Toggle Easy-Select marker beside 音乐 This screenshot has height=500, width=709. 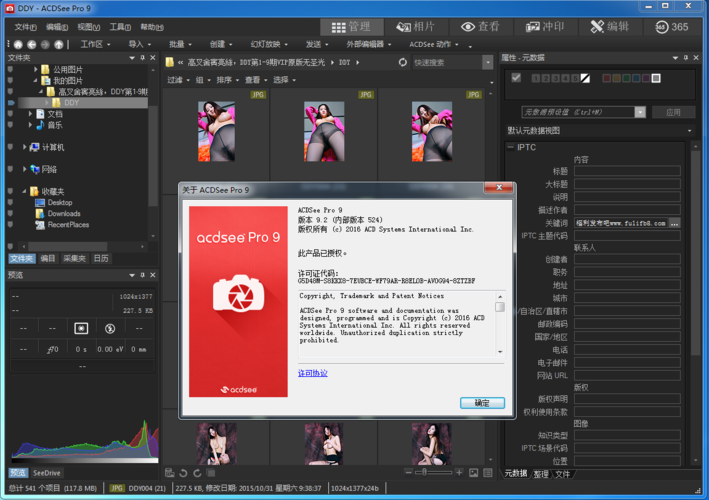point(10,125)
